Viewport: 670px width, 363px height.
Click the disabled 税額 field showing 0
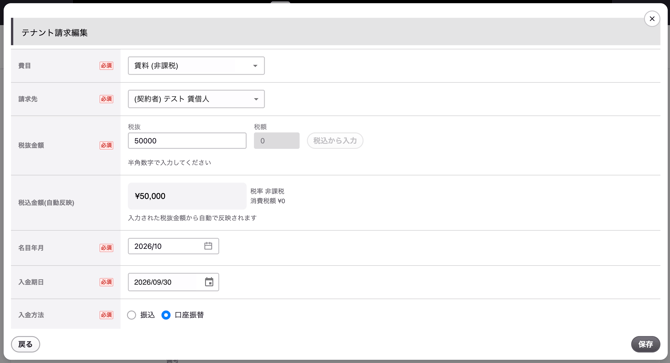click(x=276, y=141)
